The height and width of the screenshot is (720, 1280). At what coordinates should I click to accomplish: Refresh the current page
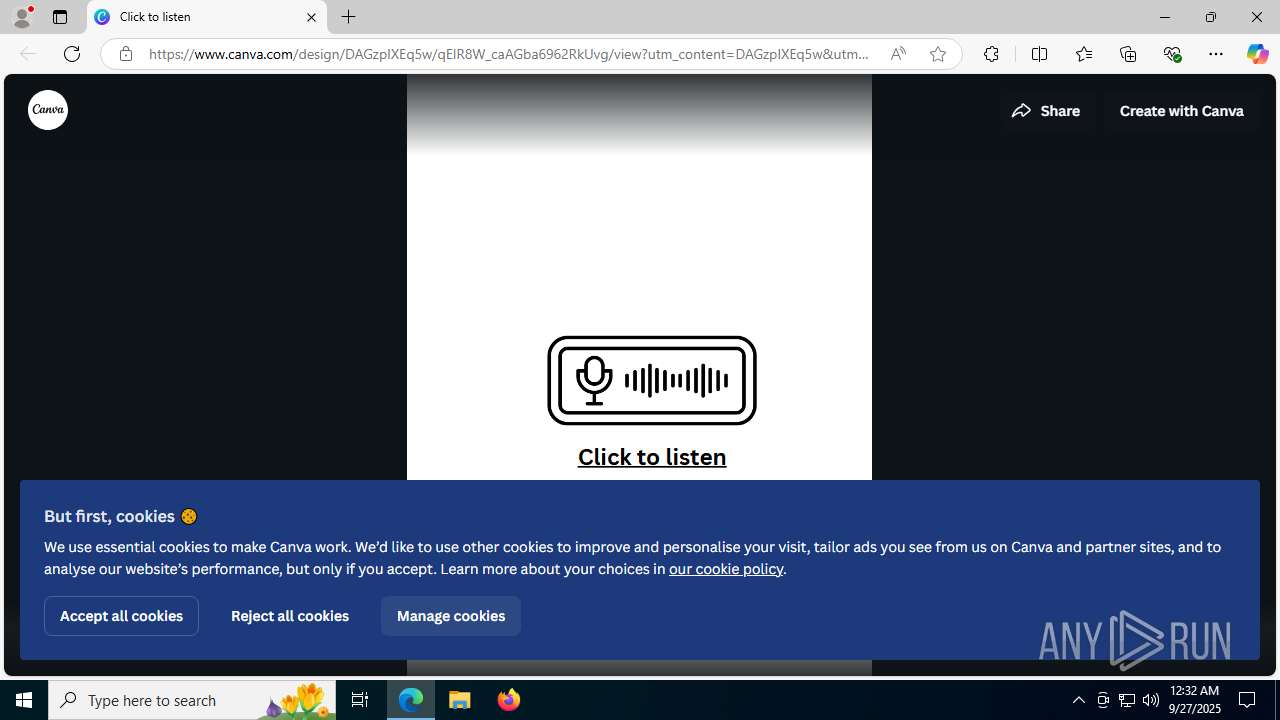(x=72, y=54)
